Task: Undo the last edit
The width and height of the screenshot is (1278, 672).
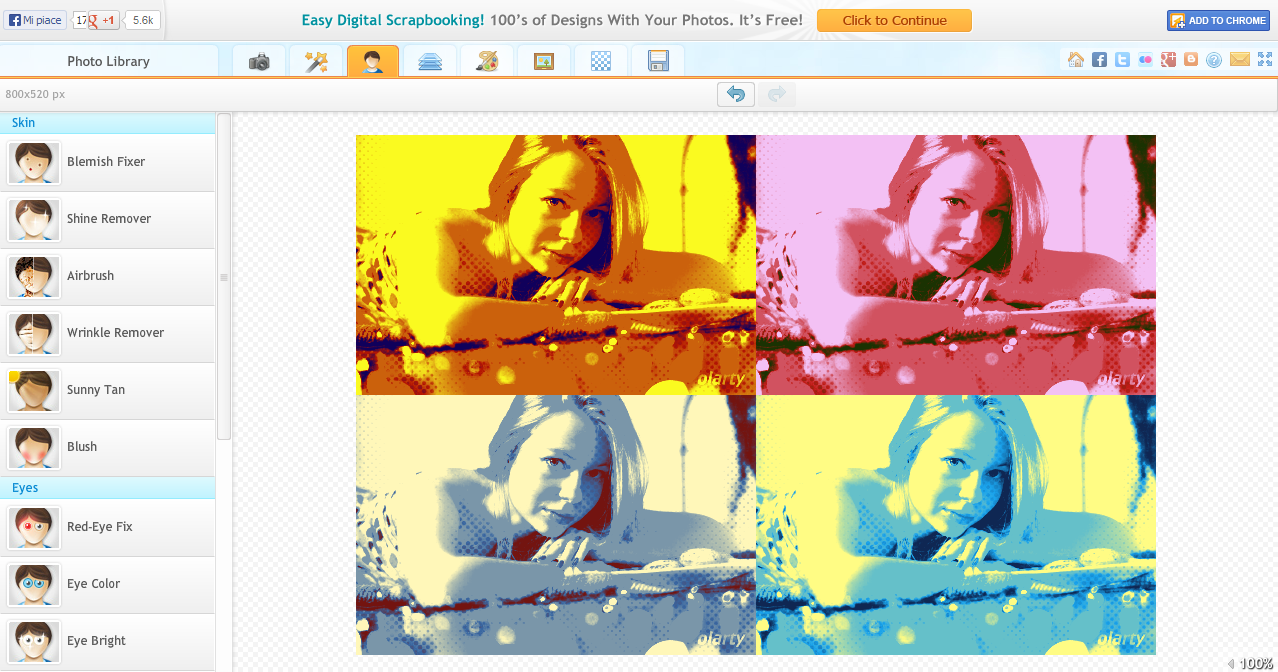Action: [735, 93]
